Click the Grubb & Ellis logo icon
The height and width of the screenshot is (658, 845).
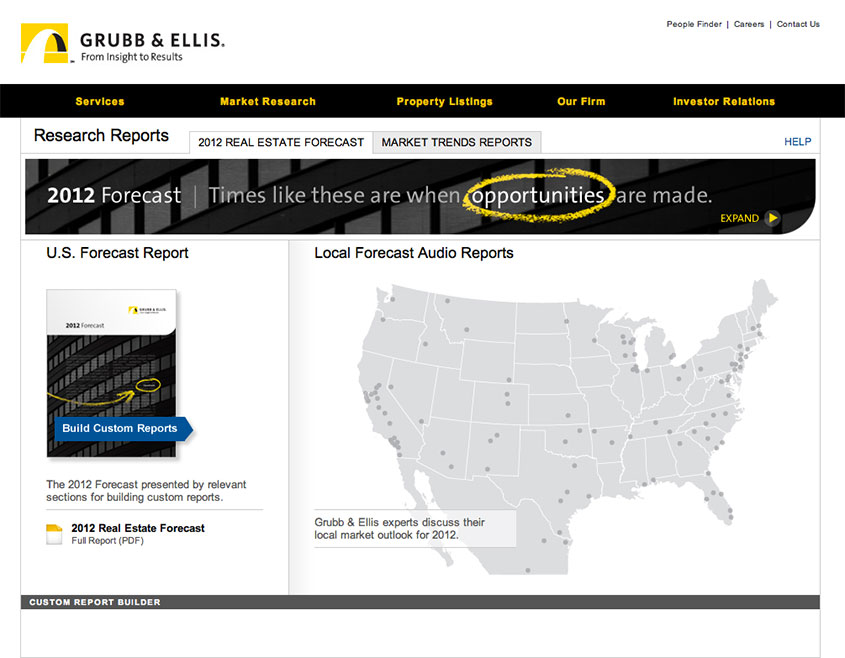44,44
